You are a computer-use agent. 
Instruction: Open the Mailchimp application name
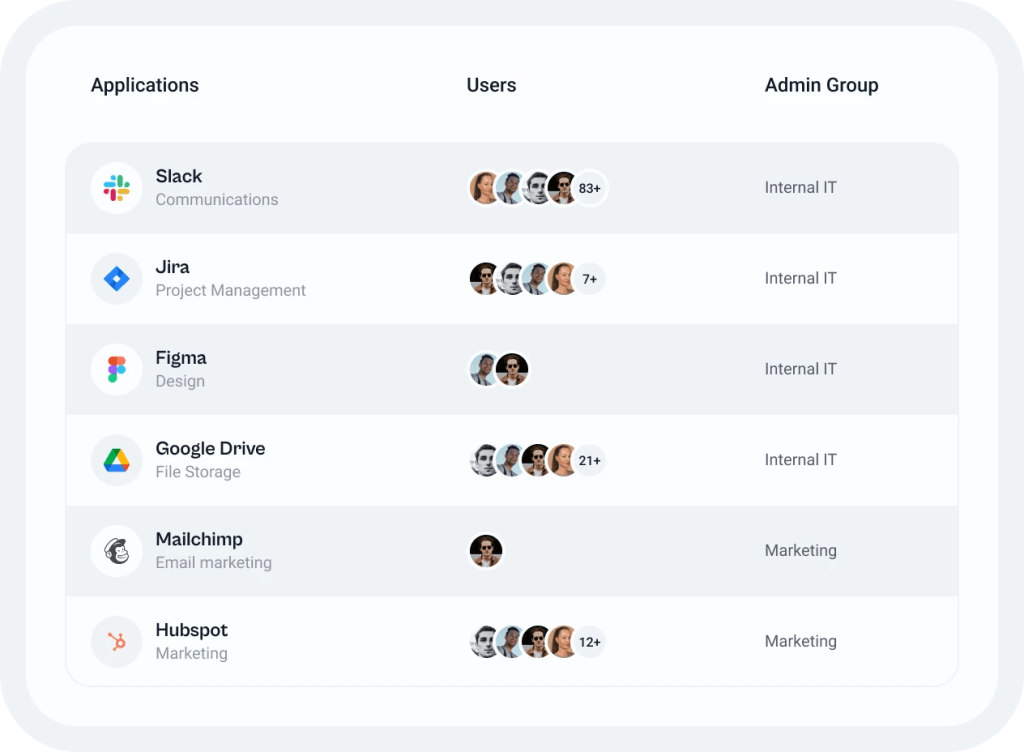tap(199, 540)
